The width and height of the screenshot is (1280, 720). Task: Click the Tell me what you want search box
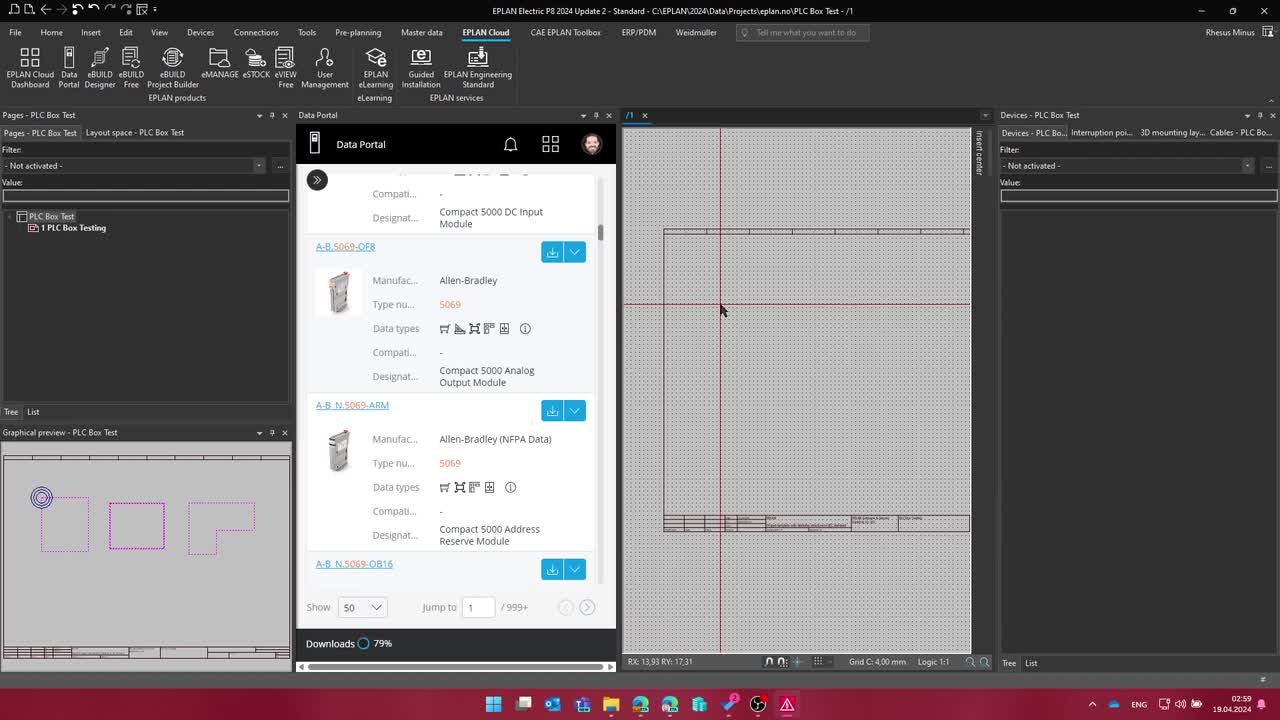[x=803, y=32]
